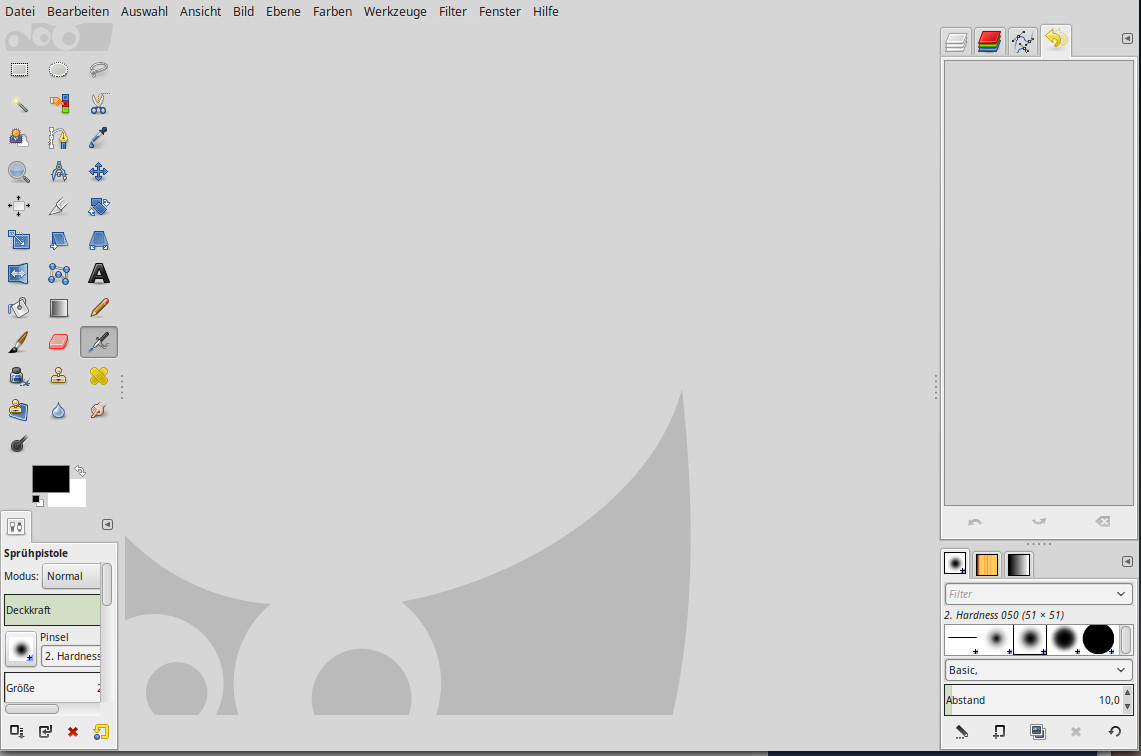Select the Ellipse Select tool

tap(58, 70)
